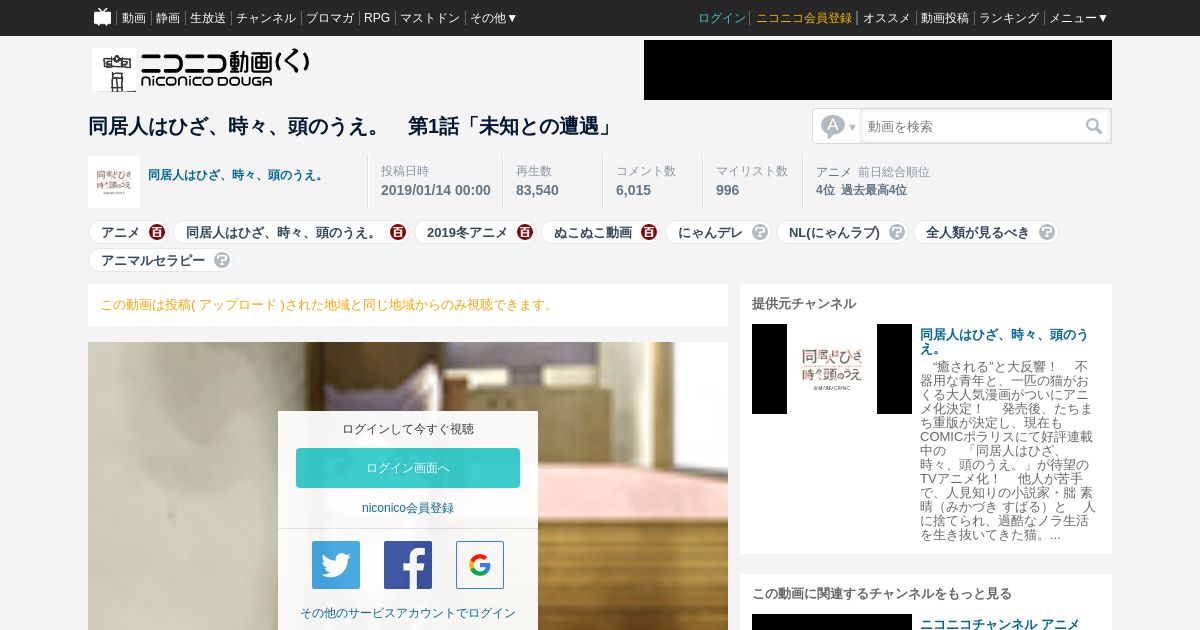
Task: Click その他のサービスアカウントでログイン link
Action: click(408, 613)
